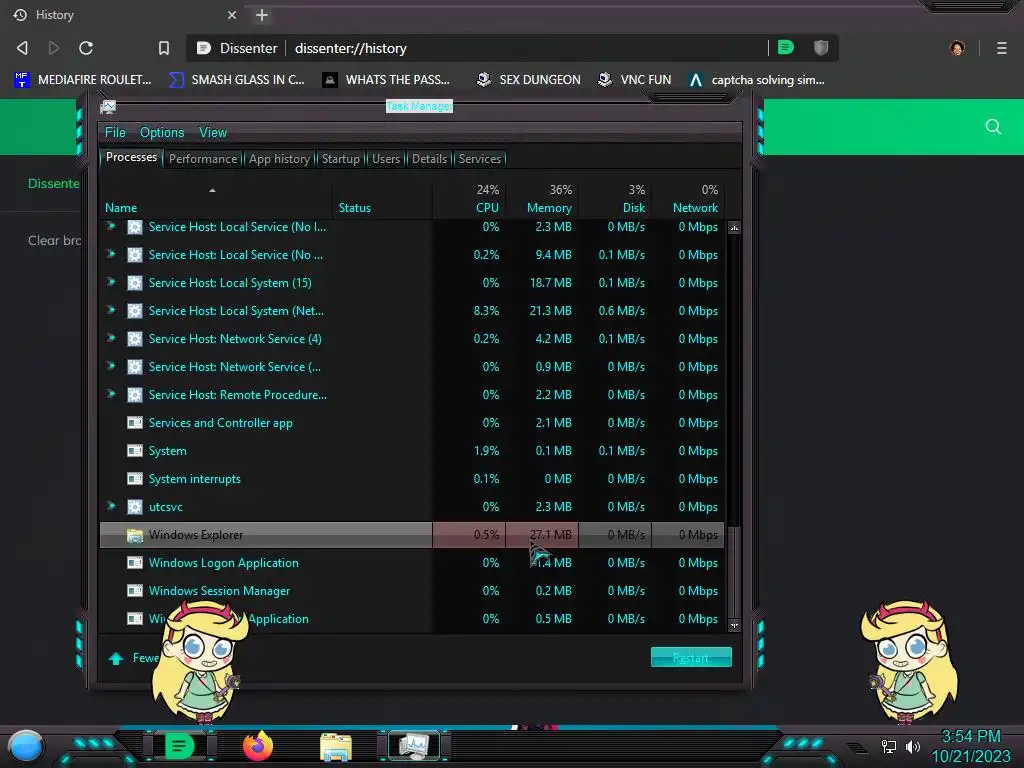1024x768 pixels.
Task: Switch to the Services tab
Action: pyautogui.click(x=479, y=159)
